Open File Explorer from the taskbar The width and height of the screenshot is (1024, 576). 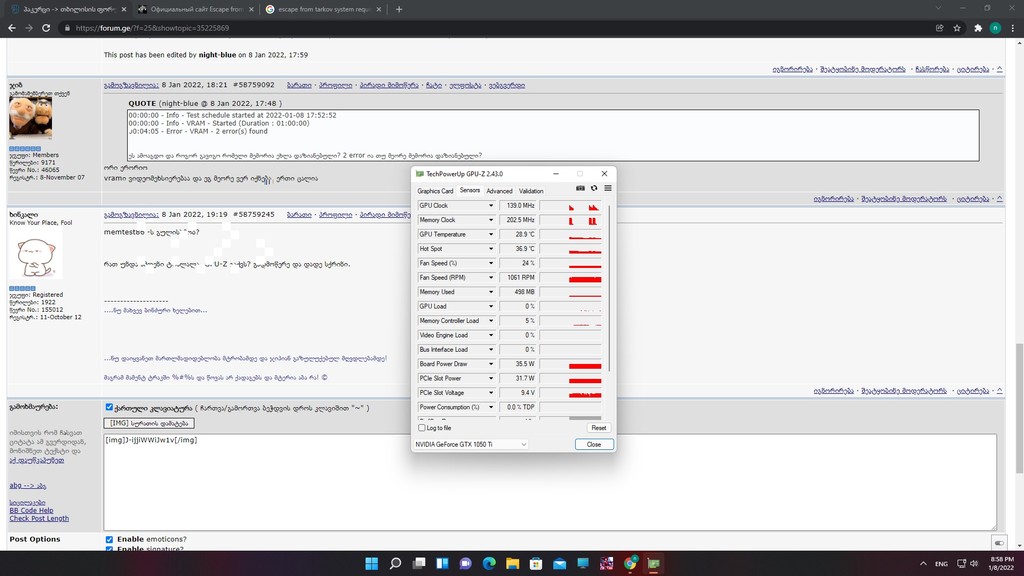pos(513,563)
